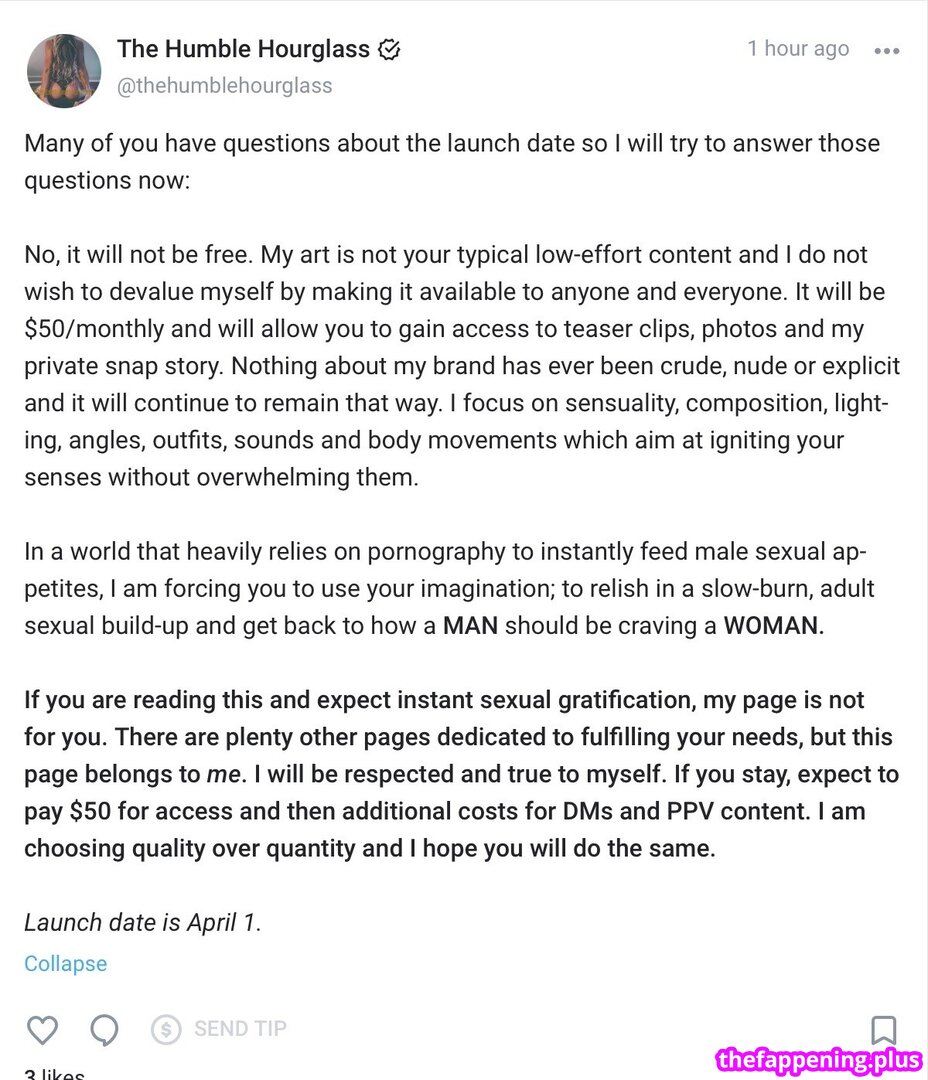The height and width of the screenshot is (1080, 928).
Task: Open the three-dot post options menu
Action: point(886,50)
